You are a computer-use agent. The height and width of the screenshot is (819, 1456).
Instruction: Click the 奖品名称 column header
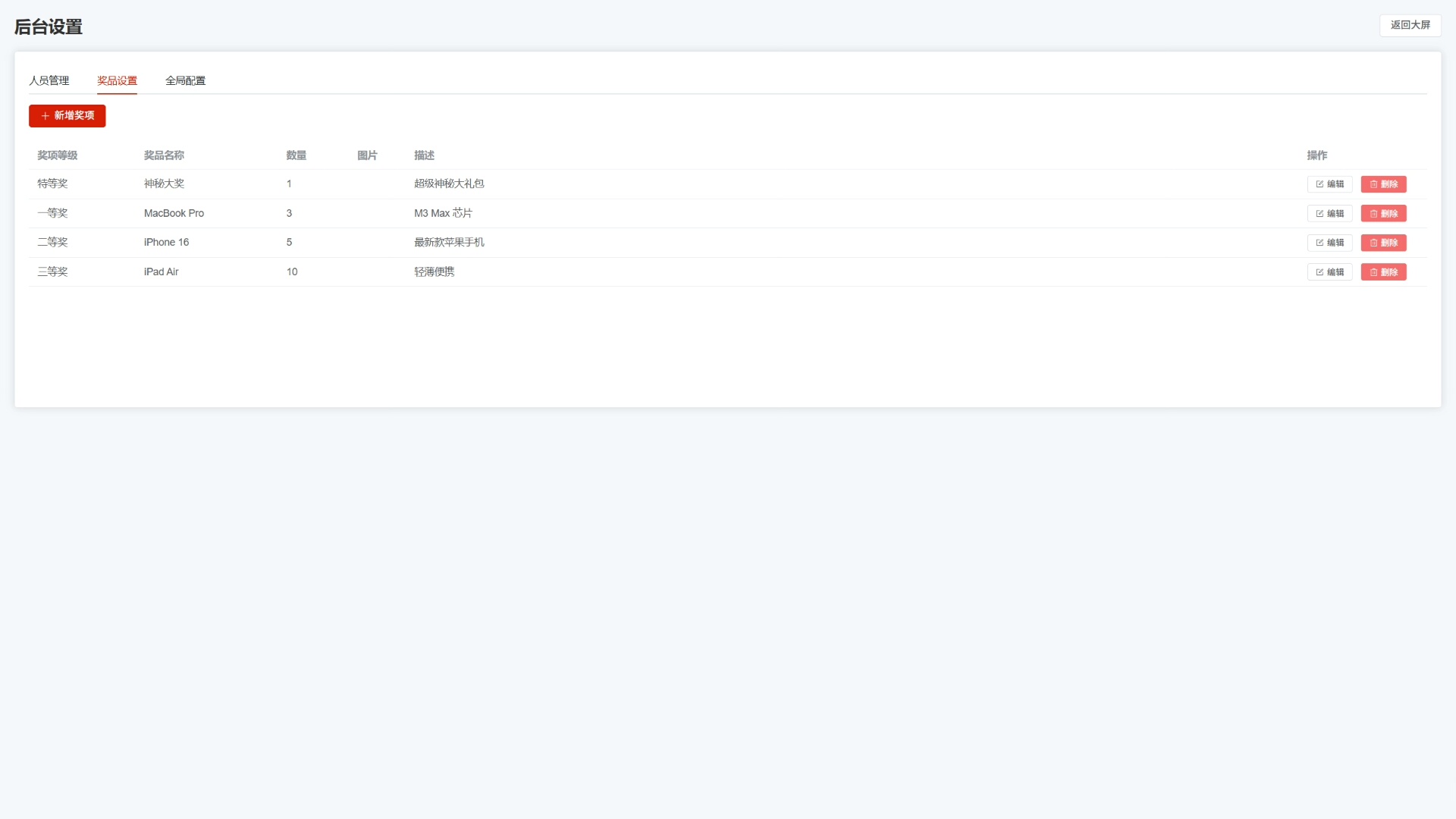point(164,155)
